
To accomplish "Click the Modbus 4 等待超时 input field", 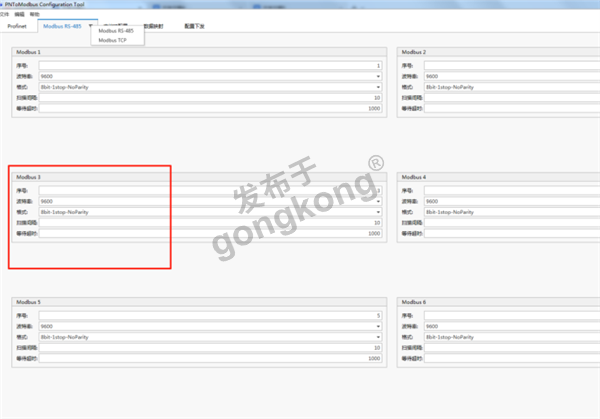I will (512, 233).
